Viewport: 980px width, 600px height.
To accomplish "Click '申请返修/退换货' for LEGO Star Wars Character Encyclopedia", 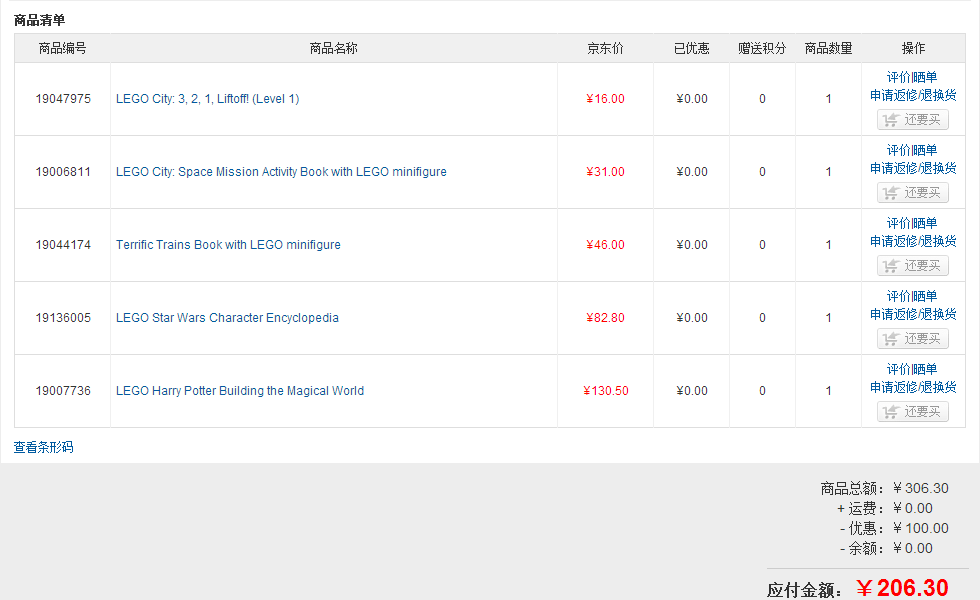I will (x=913, y=314).
